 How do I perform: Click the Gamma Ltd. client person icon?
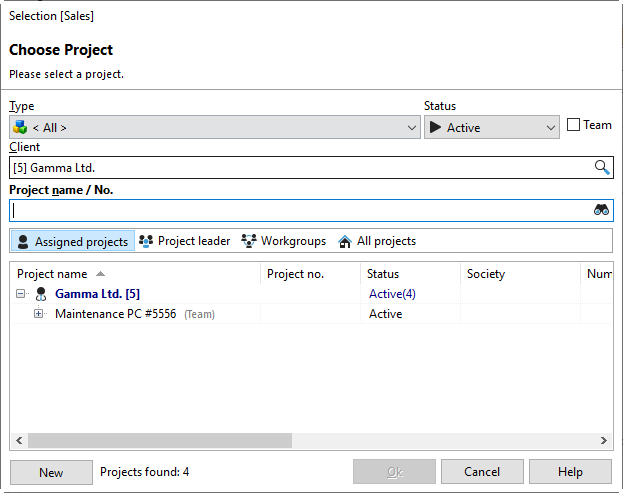click(x=41, y=294)
